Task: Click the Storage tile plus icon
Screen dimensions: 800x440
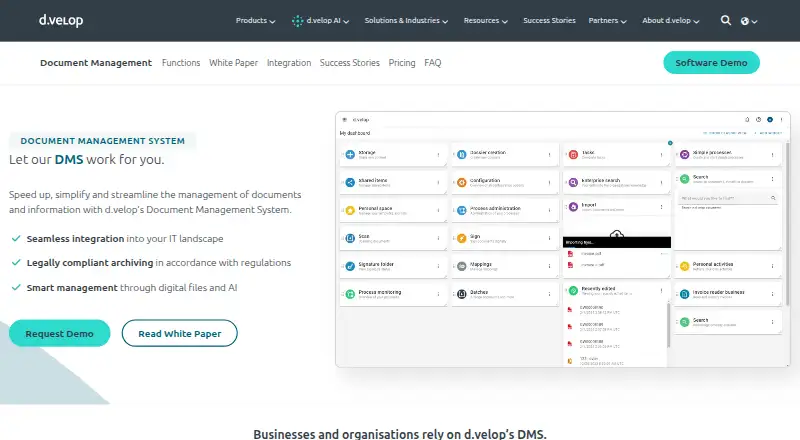Action: pyautogui.click(x=350, y=154)
